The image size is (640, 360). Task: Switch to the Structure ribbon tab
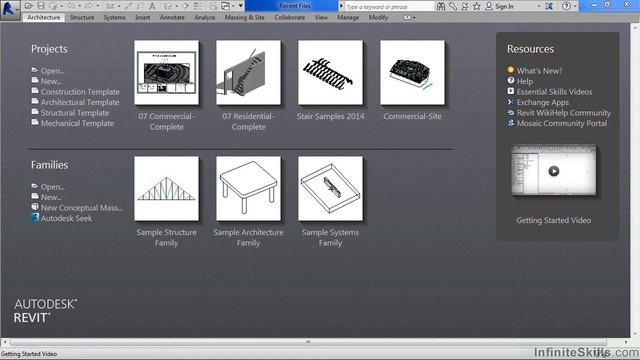point(82,18)
